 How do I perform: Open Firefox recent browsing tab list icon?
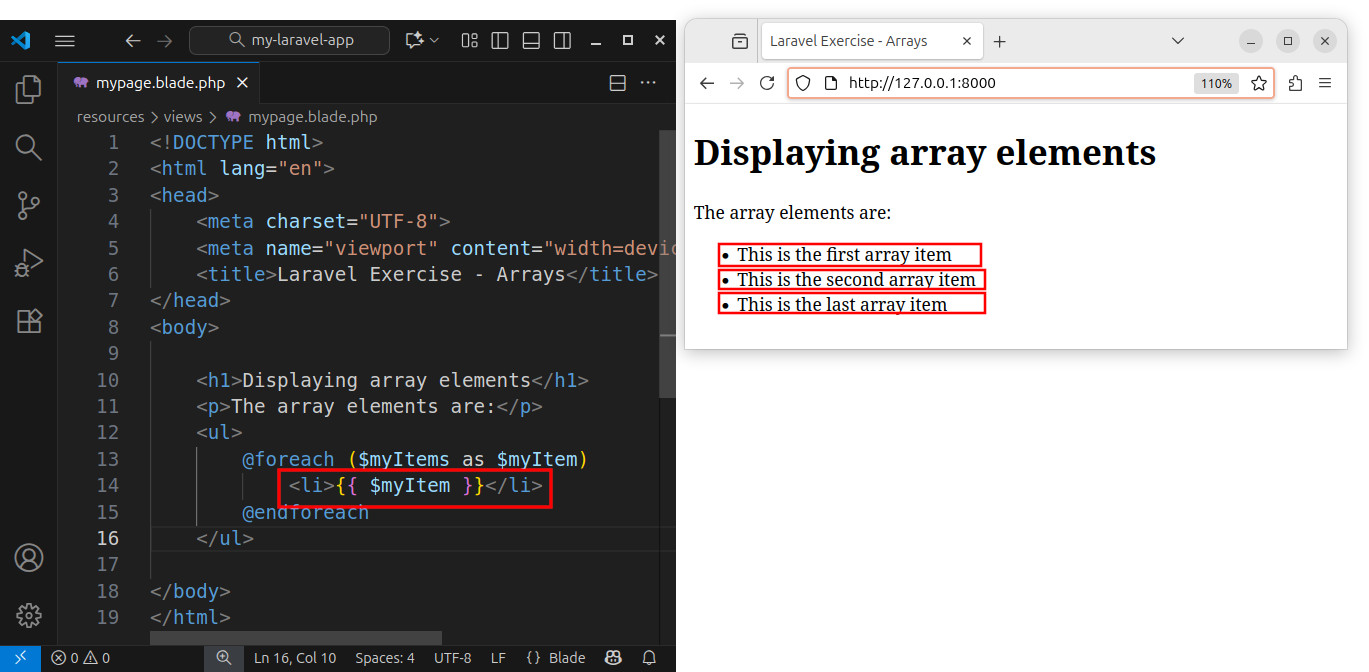coord(739,41)
